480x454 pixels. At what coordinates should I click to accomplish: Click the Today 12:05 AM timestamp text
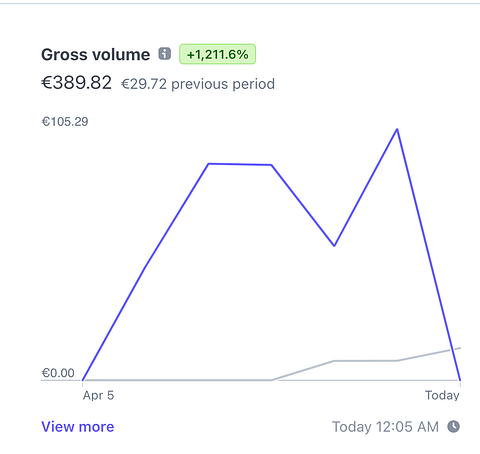point(385,427)
